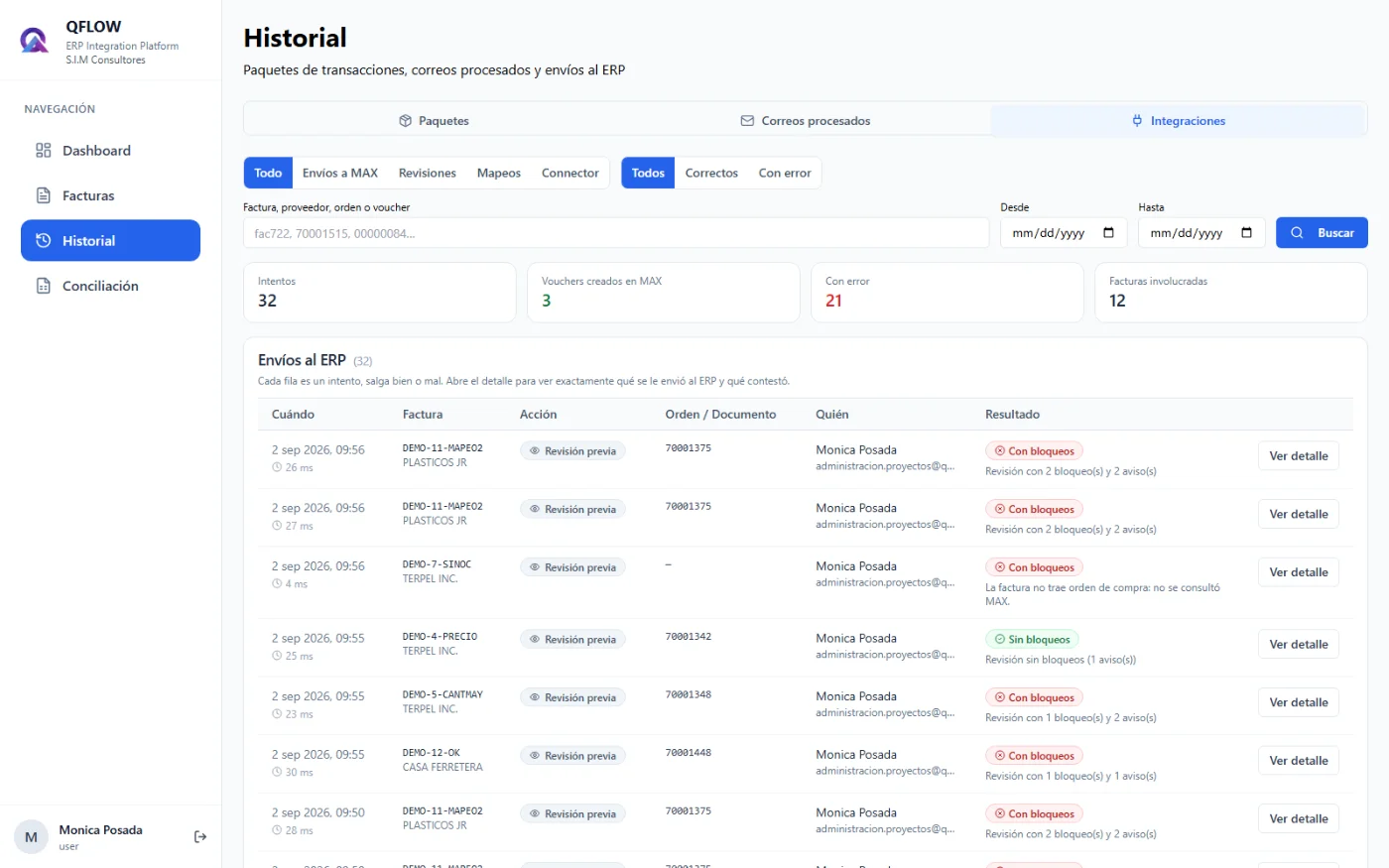Click the magnifier icon in the Buscar button

click(1297, 233)
